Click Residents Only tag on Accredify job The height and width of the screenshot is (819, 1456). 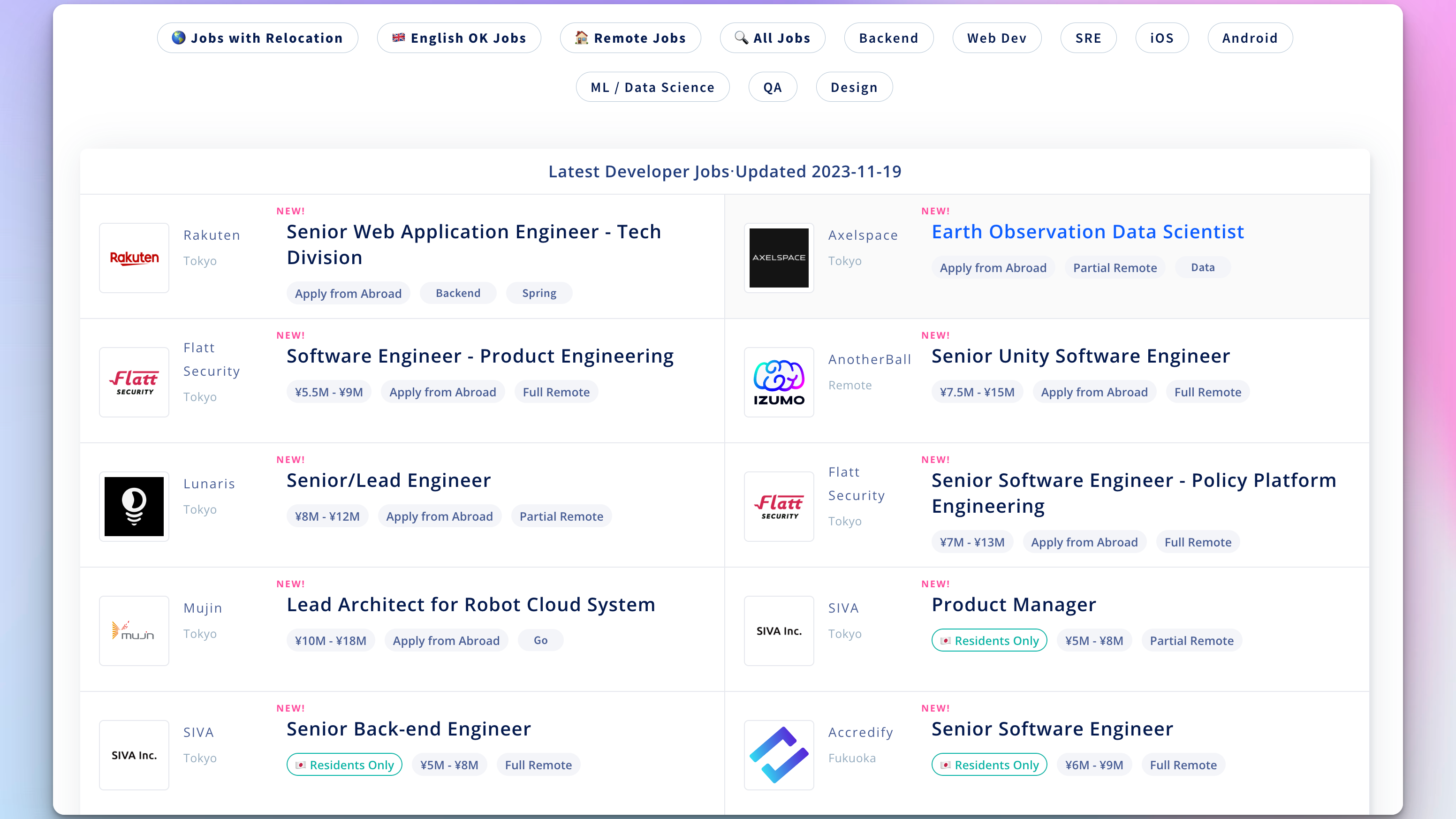pyautogui.click(x=989, y=765)
